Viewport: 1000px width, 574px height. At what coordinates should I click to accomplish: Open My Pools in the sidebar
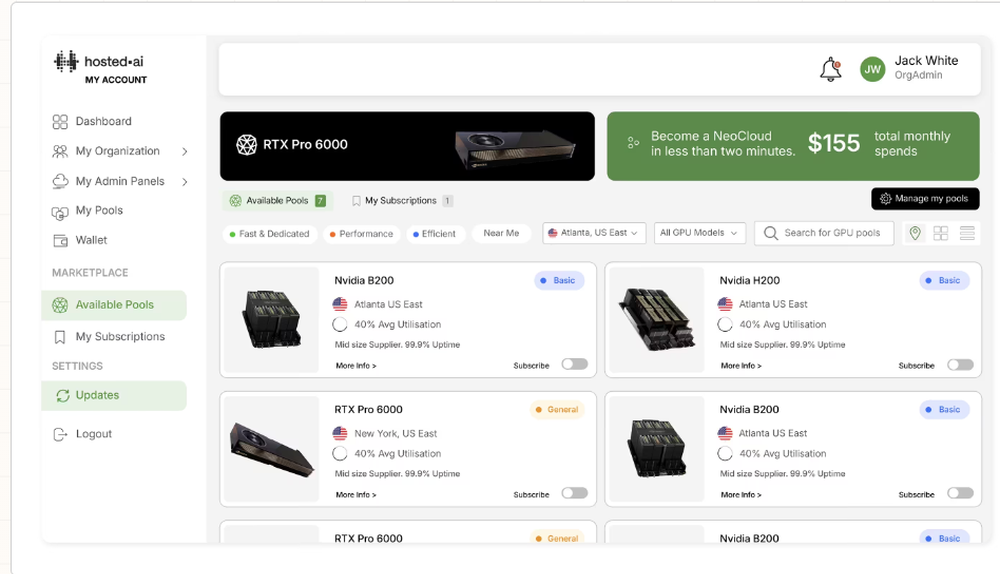tap(99, 210)
